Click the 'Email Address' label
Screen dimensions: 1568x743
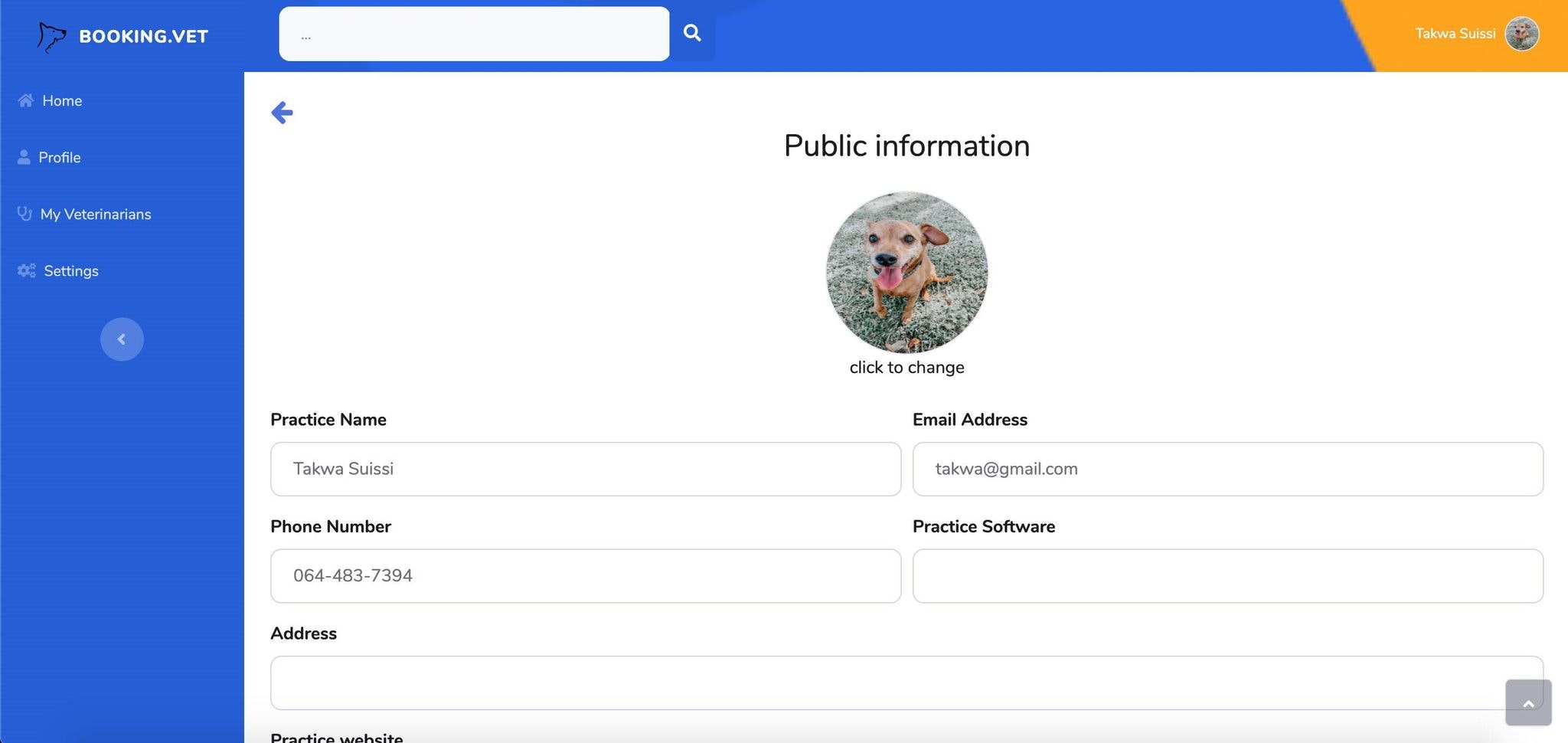pos(970,420)
